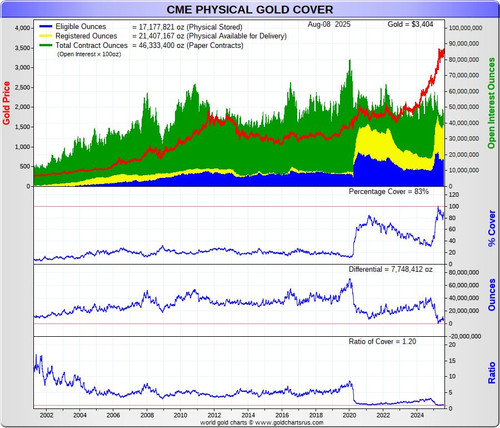Click the Percentage Cover = 83% label
The width and height of the screenshot is (500, 428).
(389, 191)
